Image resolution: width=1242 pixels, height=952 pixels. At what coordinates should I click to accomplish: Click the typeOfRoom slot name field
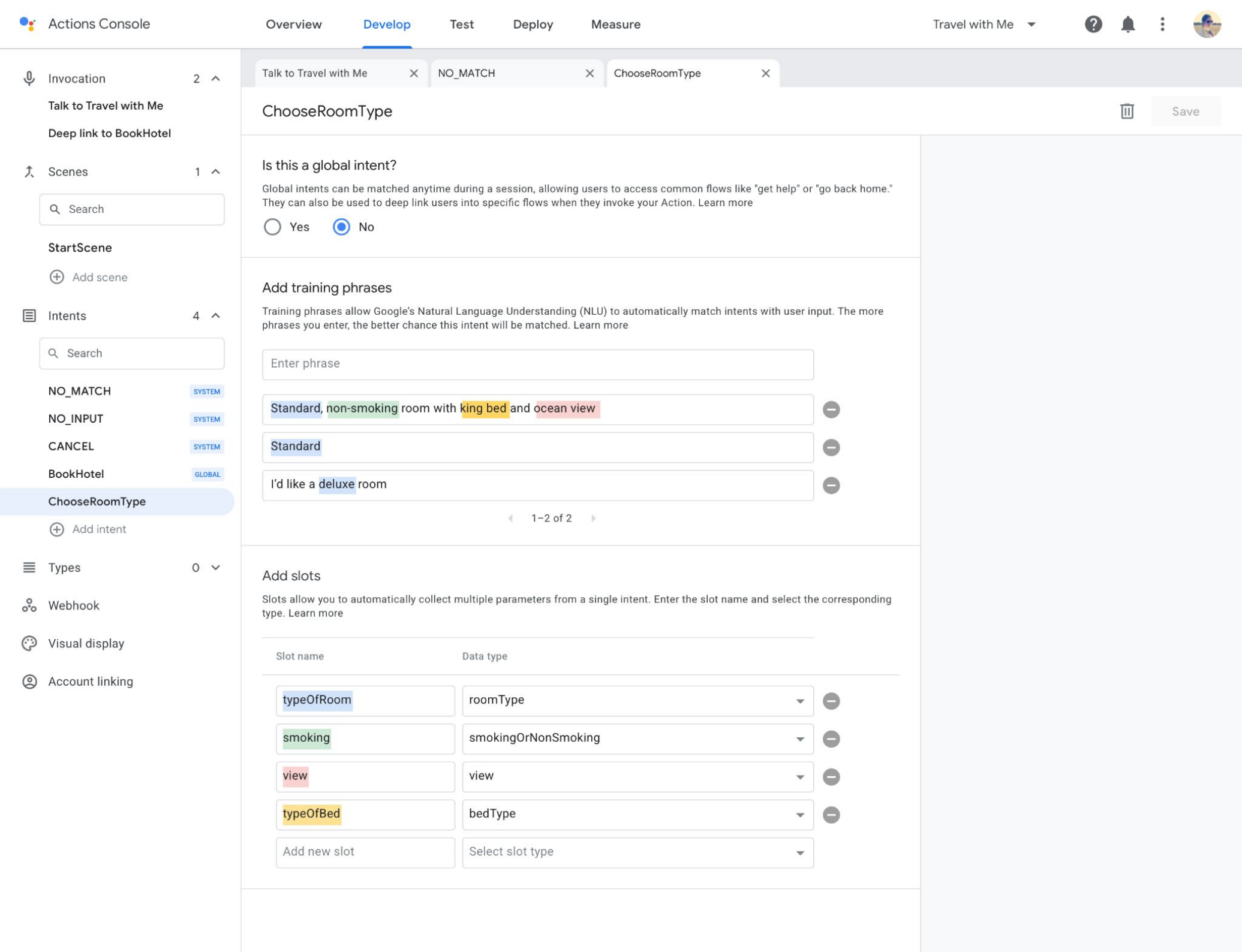(365, 700)
